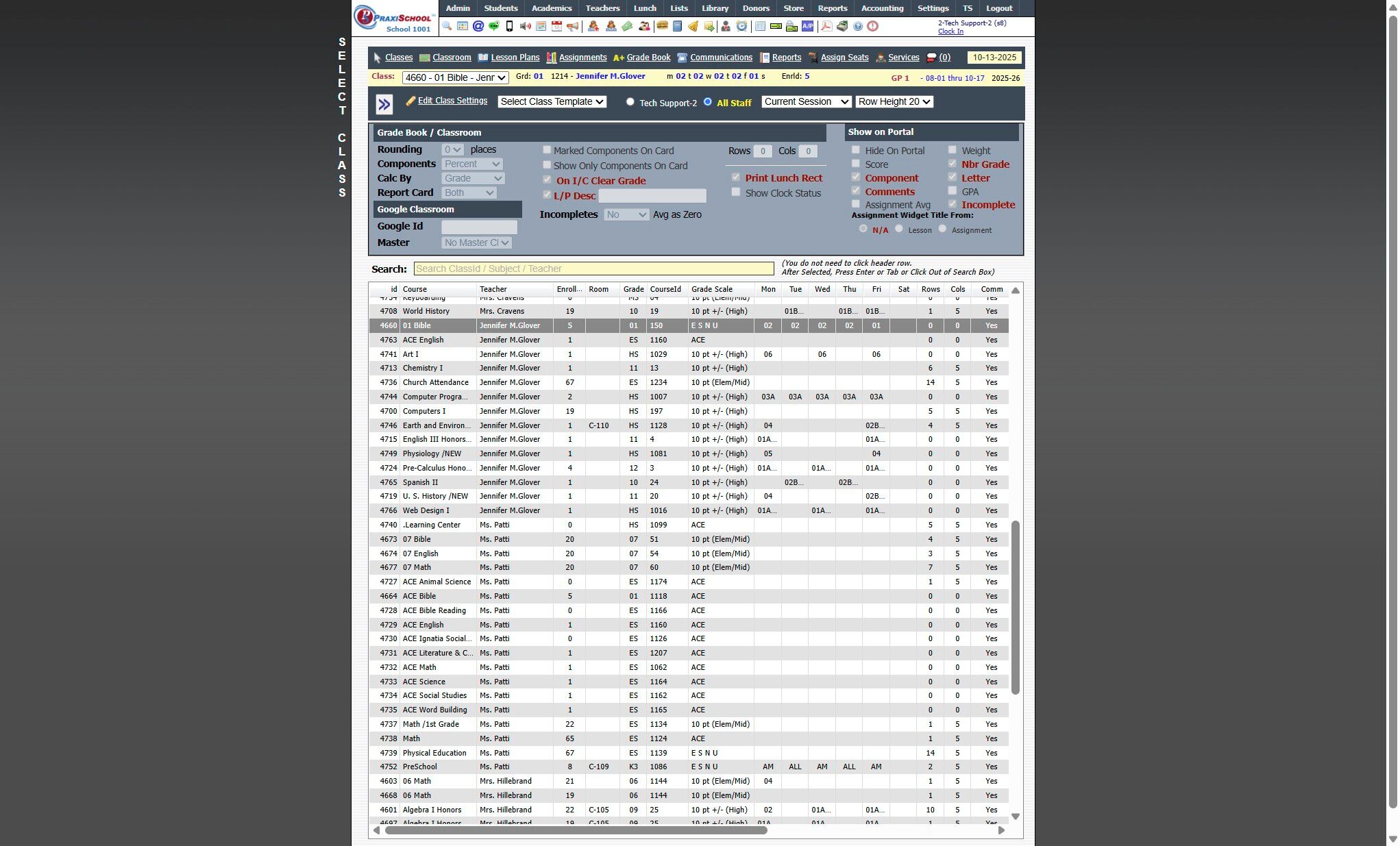
Task: Switch to the Grade Book tab
Action: (648, 58)
